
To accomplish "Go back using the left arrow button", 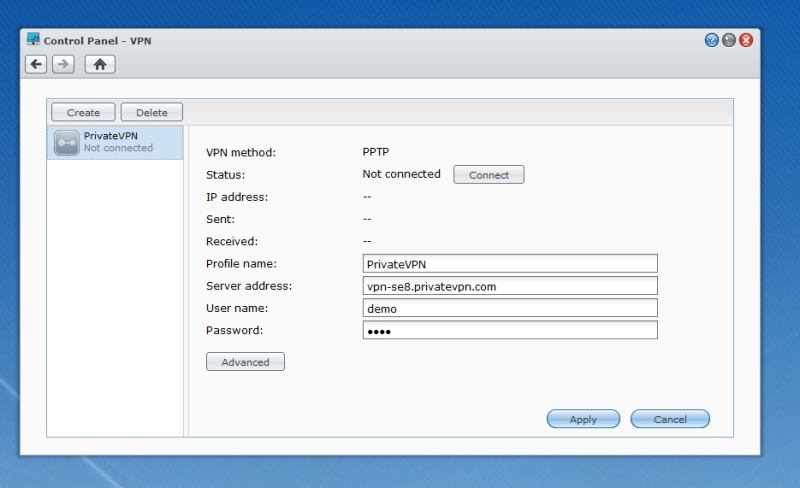I will 36,64.
